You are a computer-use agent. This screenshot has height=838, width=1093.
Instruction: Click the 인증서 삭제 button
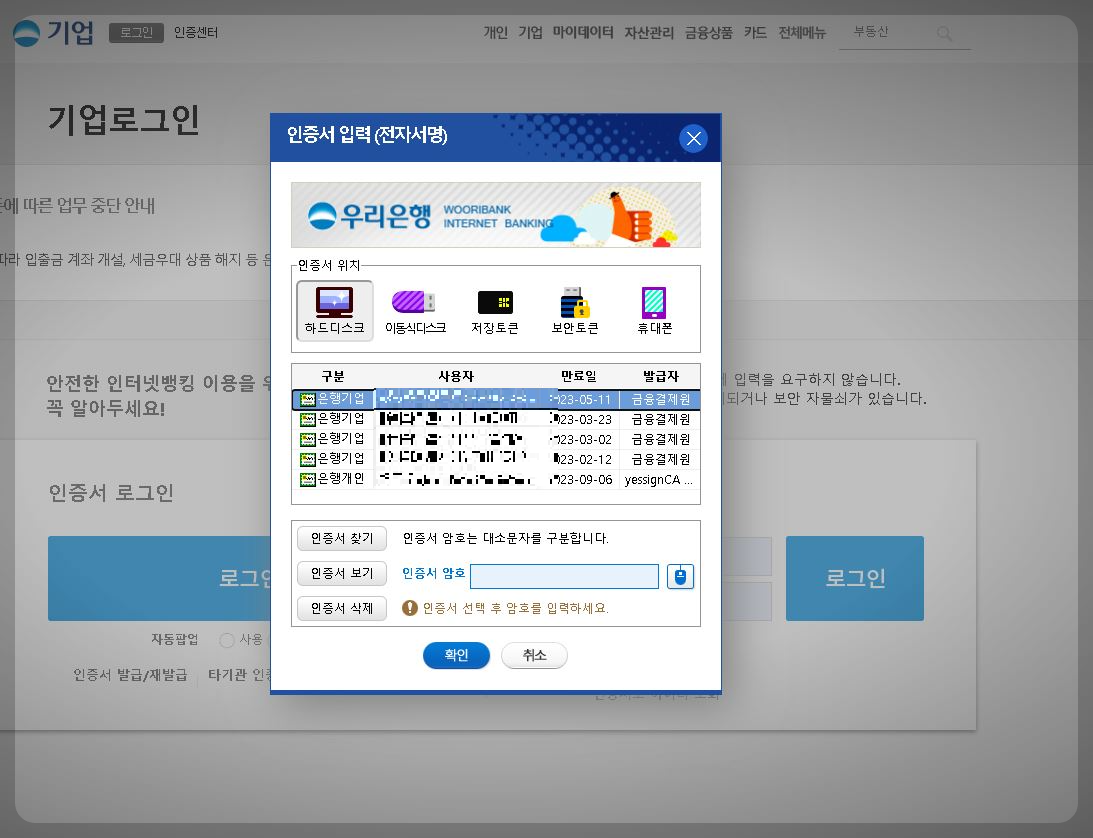click(341, 608)
